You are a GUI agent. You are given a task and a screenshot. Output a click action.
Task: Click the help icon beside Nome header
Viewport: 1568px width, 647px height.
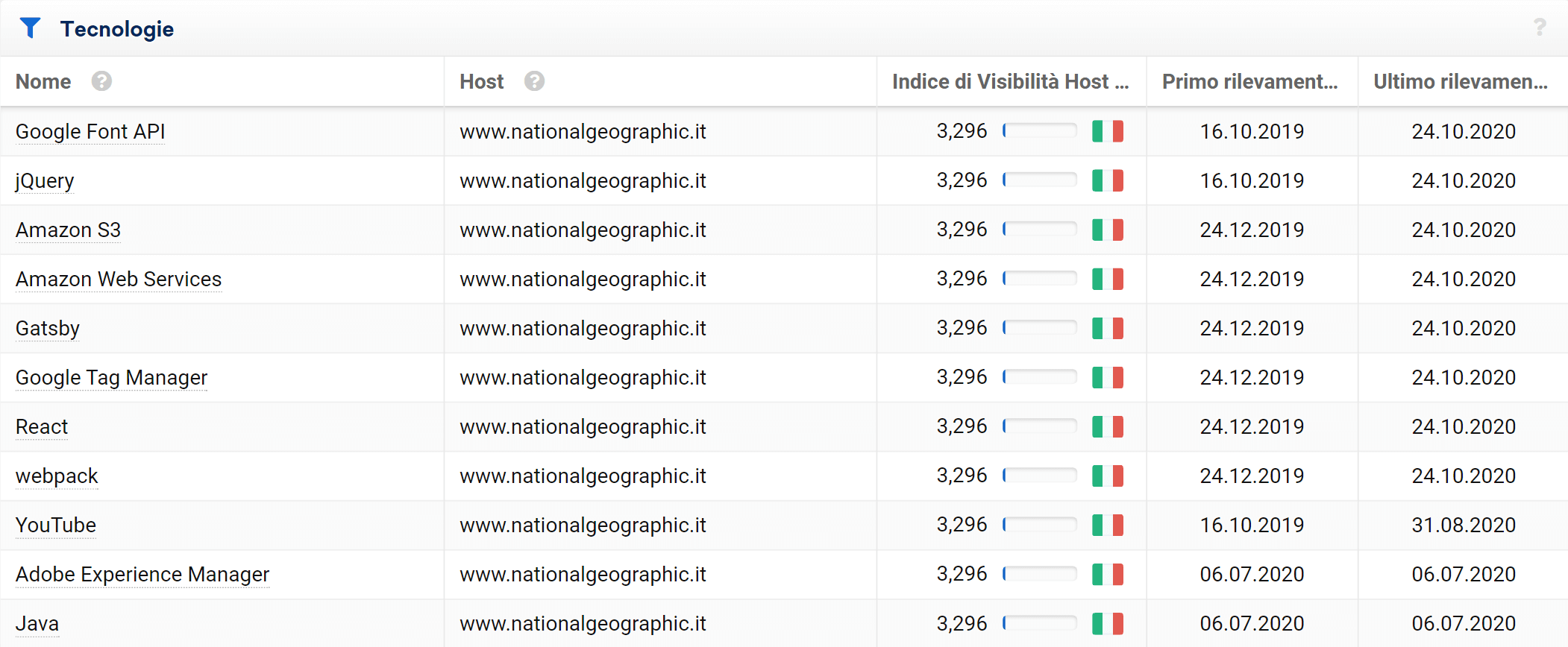coord(101,81)
